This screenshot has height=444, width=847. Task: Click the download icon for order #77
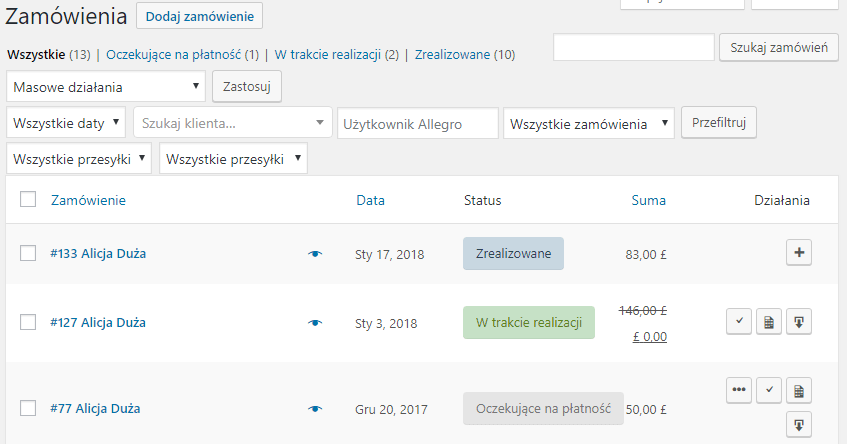[799, 426]
